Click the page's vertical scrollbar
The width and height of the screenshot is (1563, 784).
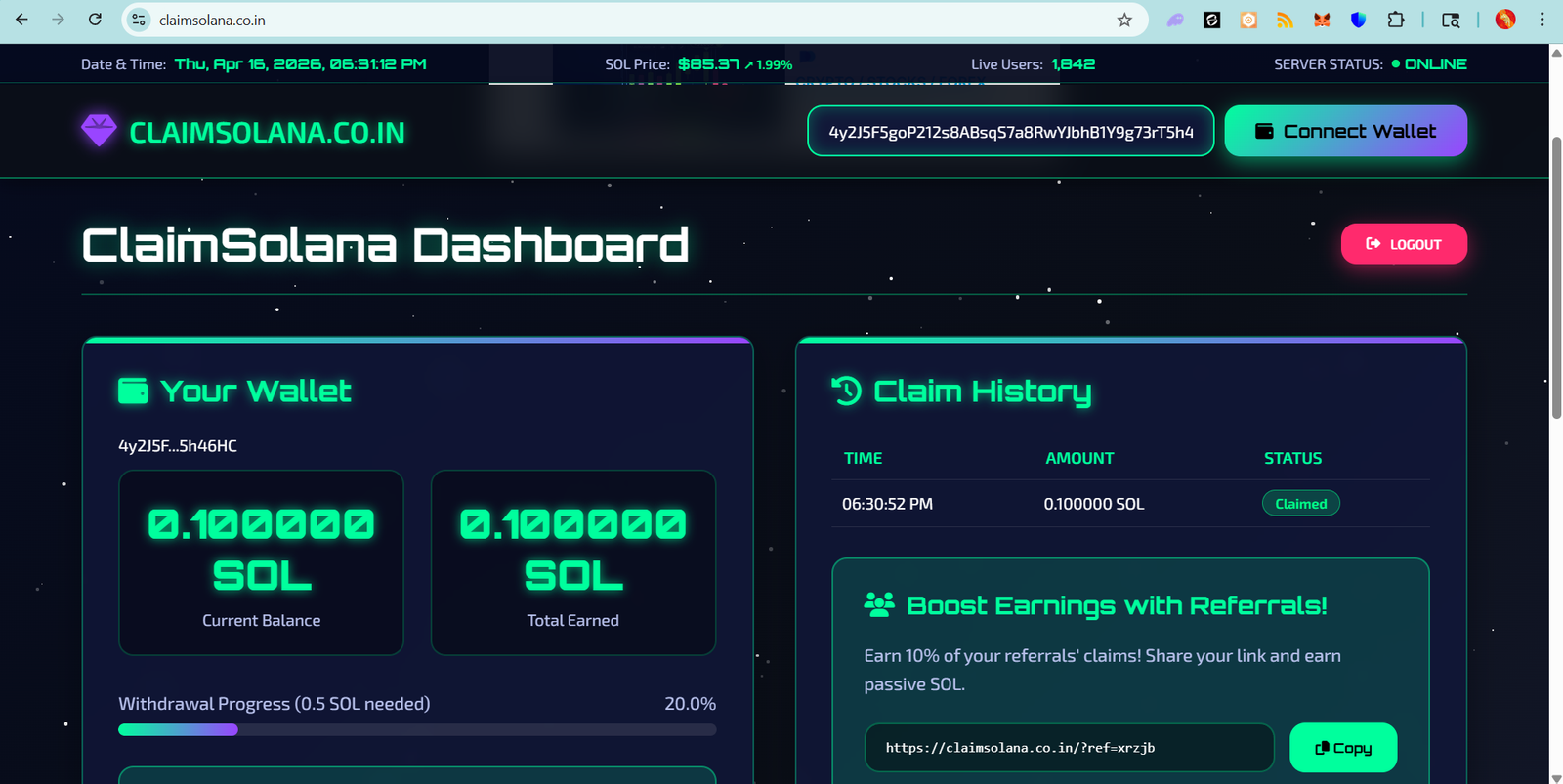click(1556, 278)
